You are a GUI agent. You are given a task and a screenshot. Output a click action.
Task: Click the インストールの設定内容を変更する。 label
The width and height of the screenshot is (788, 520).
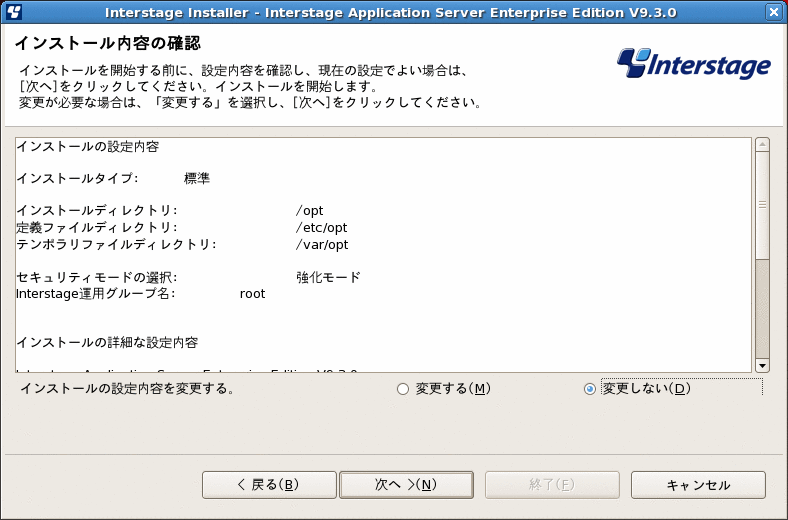(x=127, y=388)
